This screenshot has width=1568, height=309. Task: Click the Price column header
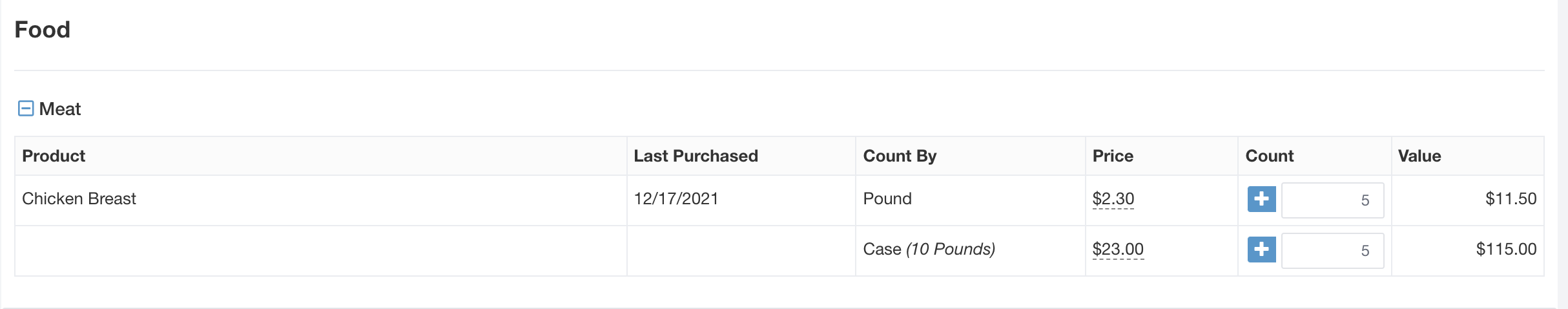(1113, 156)
